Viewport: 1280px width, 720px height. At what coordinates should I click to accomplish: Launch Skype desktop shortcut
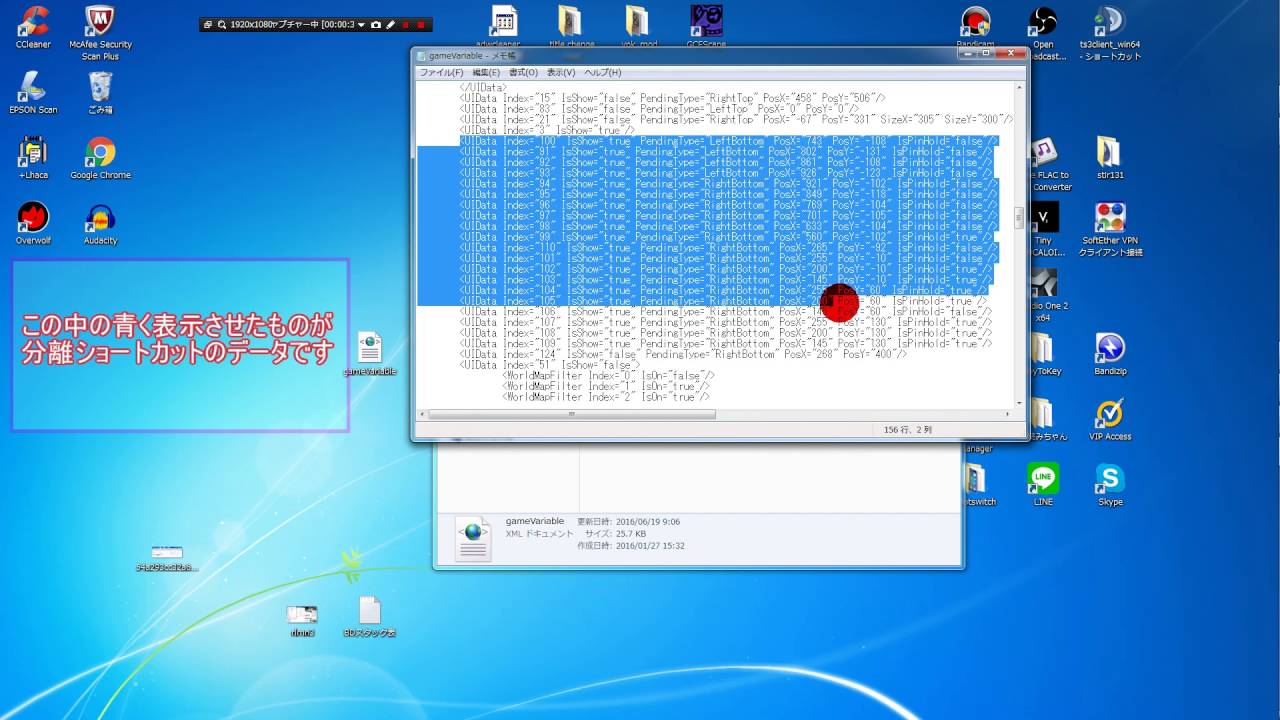[x=1110, y=484]
